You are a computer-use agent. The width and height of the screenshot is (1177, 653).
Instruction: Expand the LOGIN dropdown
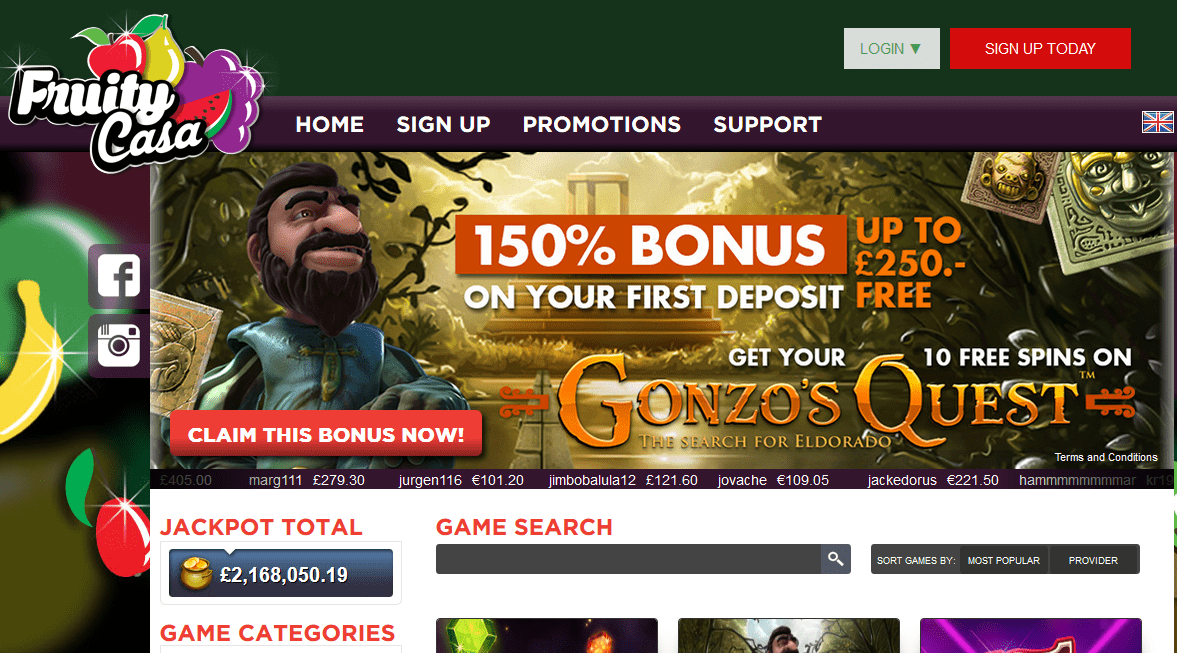click(891, 49)
